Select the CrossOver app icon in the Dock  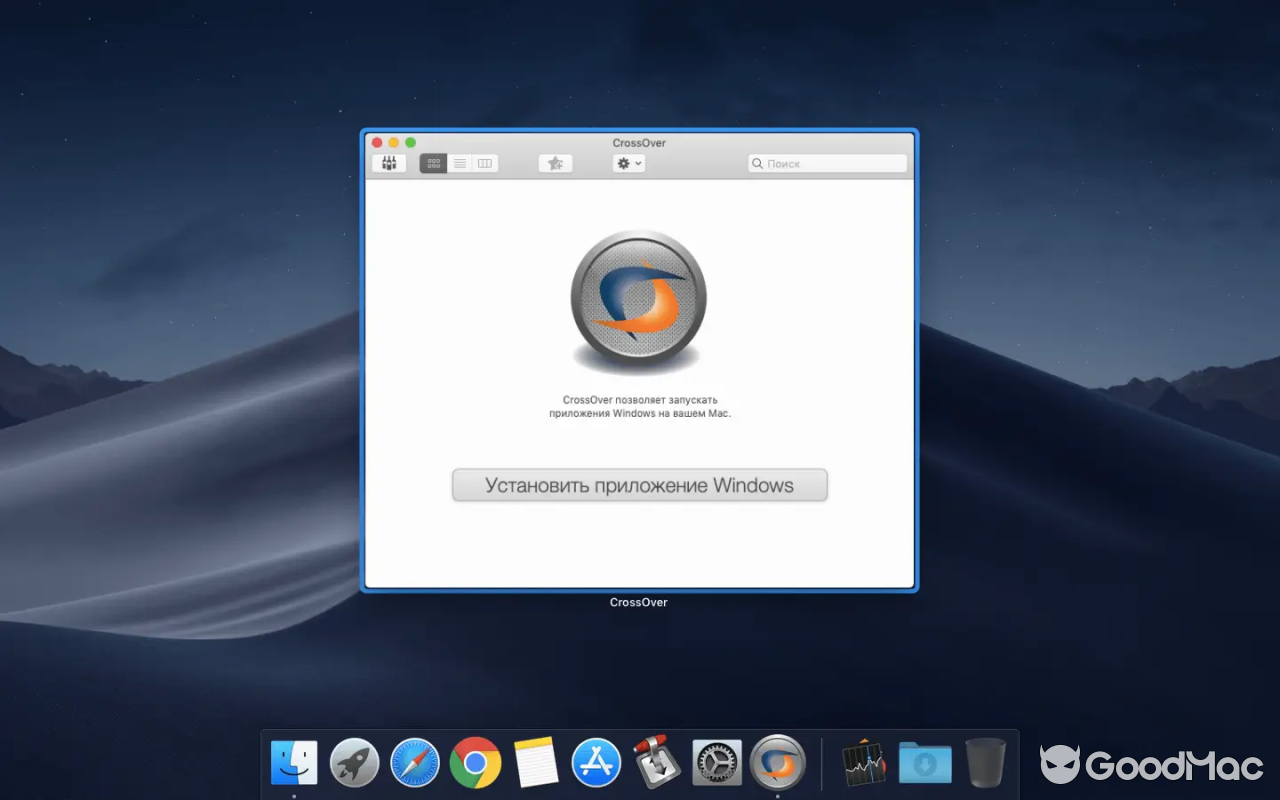[x=778, y=762]
